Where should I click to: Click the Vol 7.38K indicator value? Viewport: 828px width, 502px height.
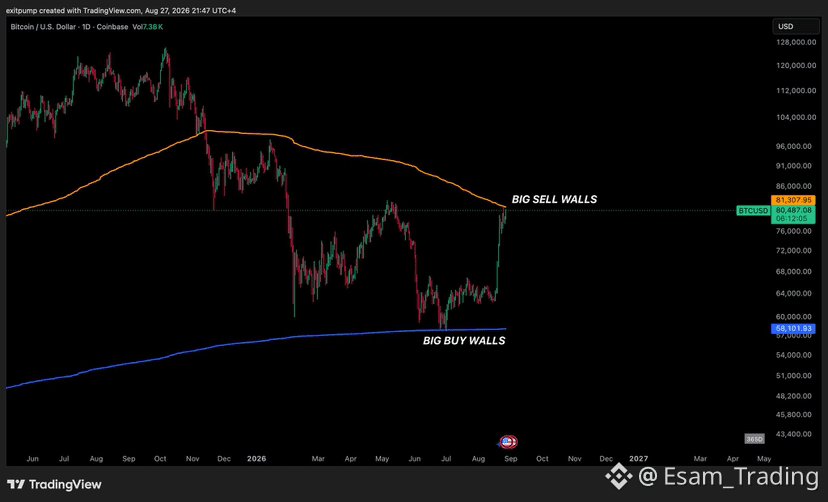click(x=148, y=26)
